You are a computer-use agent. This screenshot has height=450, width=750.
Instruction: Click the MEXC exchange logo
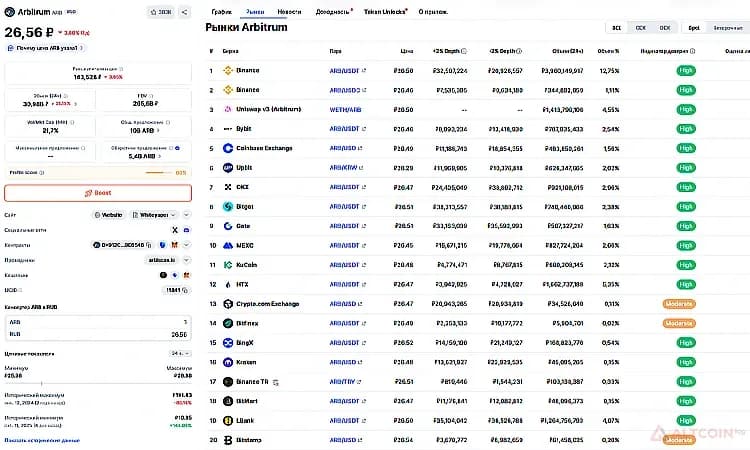228,245
